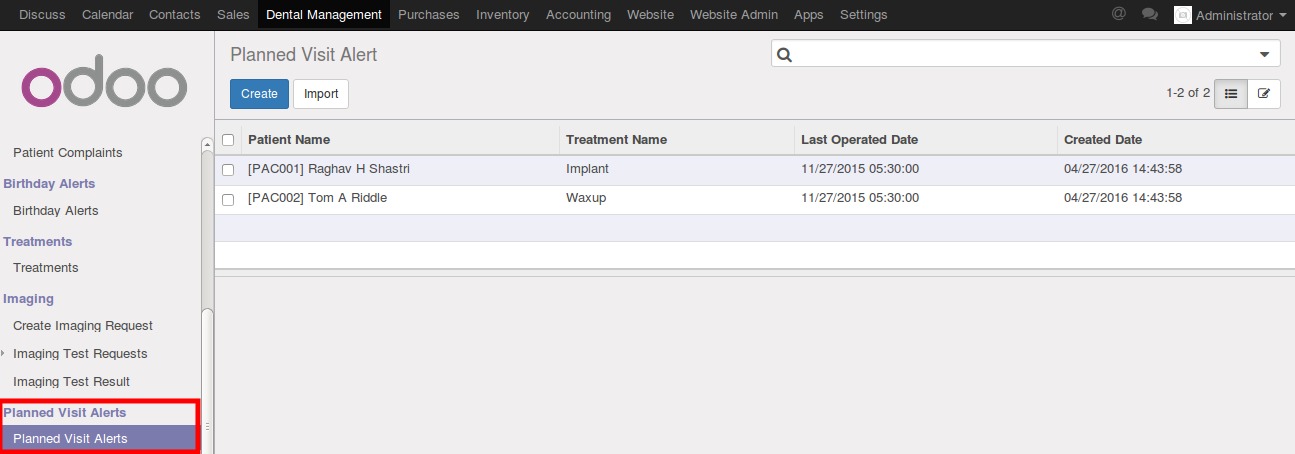1295x454 pixels.
Task: Switch to list view icon
Action: click(1231, 94)
